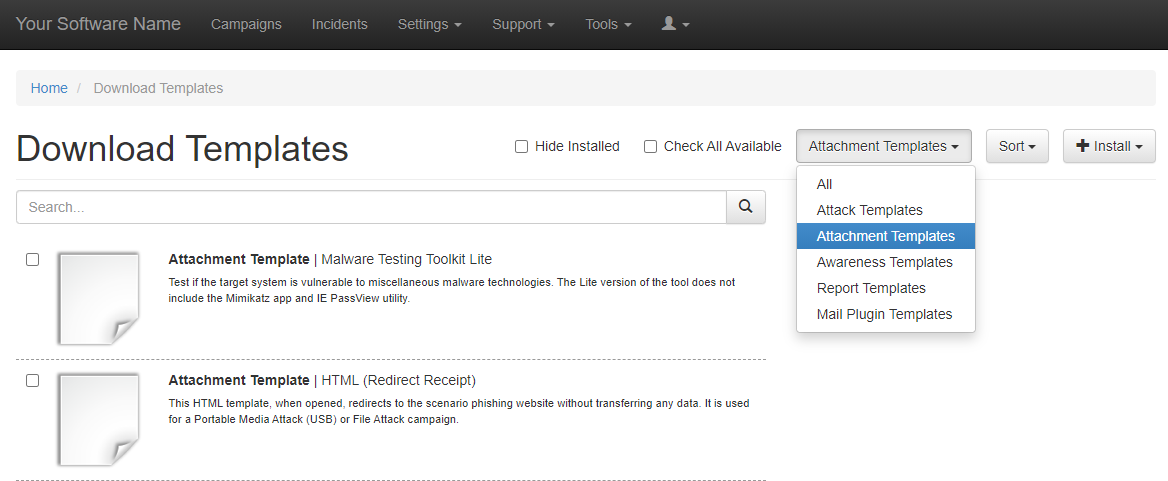This screenshot has width=1168, height=481.
Task: Select Mail Plugin Templates in the dropdown
Action: pyautogui.click(x=884, y=314)
